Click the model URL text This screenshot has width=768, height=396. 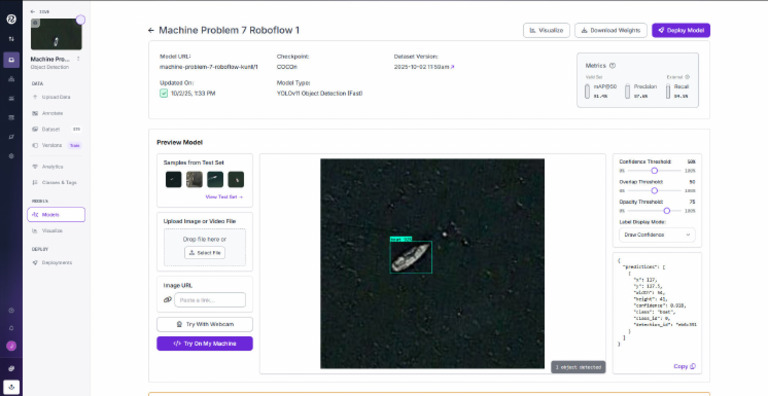click(209, 67)
